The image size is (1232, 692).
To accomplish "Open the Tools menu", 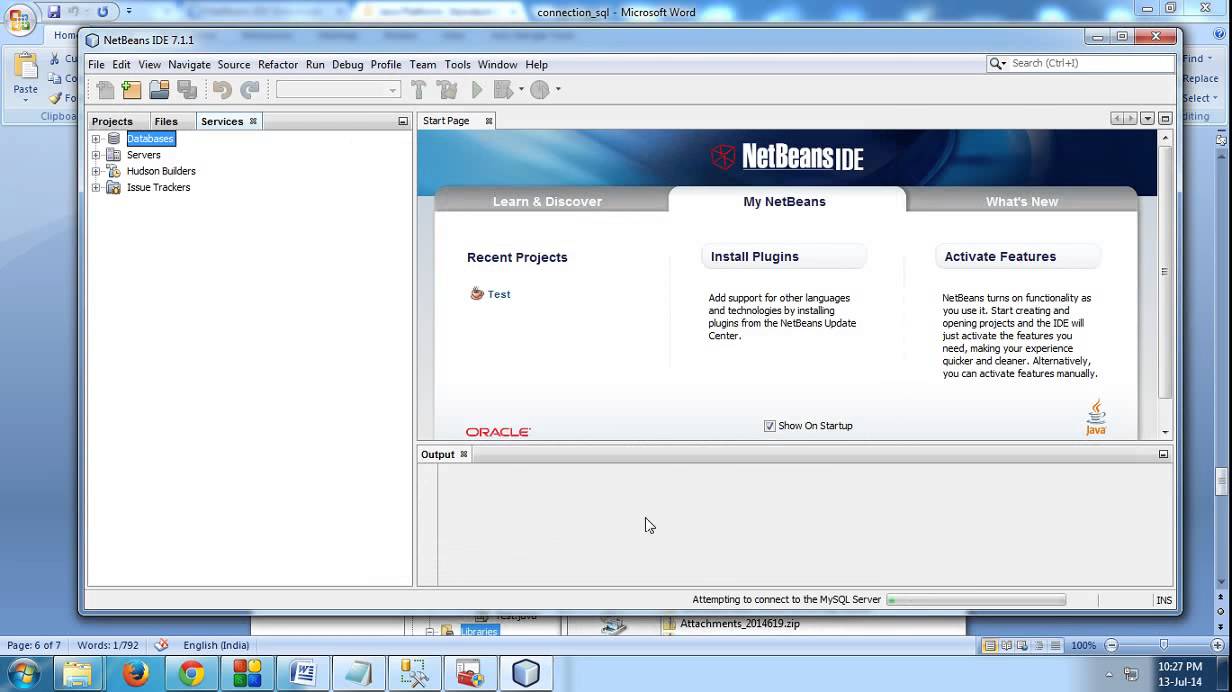I will coord(457,64).
